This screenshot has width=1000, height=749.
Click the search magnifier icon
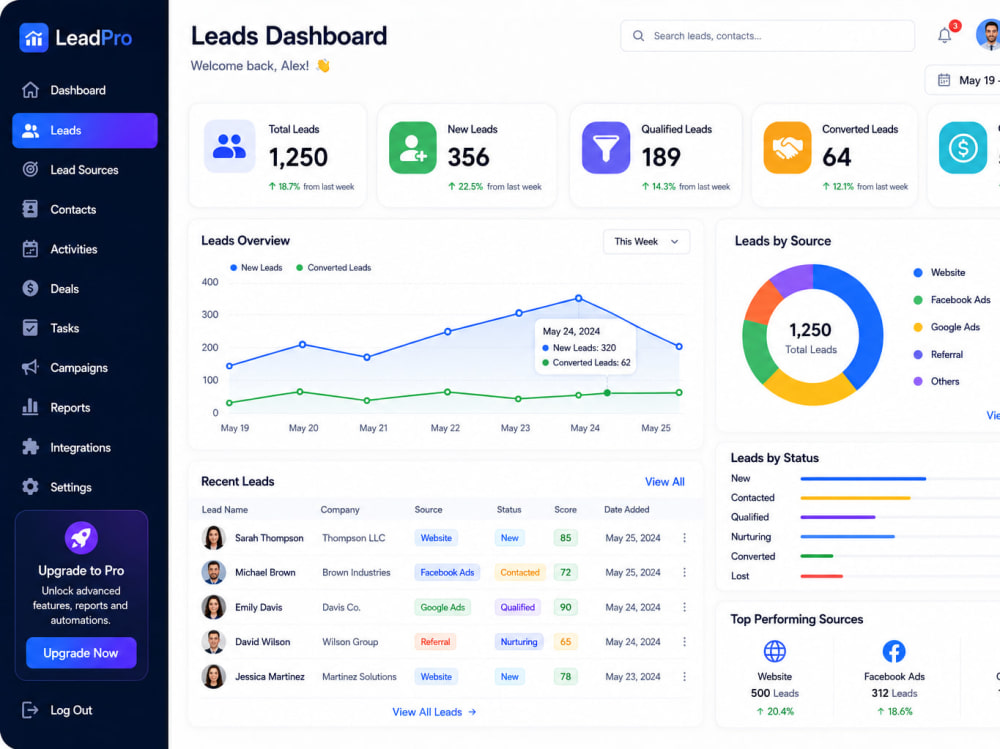(638, 36)
